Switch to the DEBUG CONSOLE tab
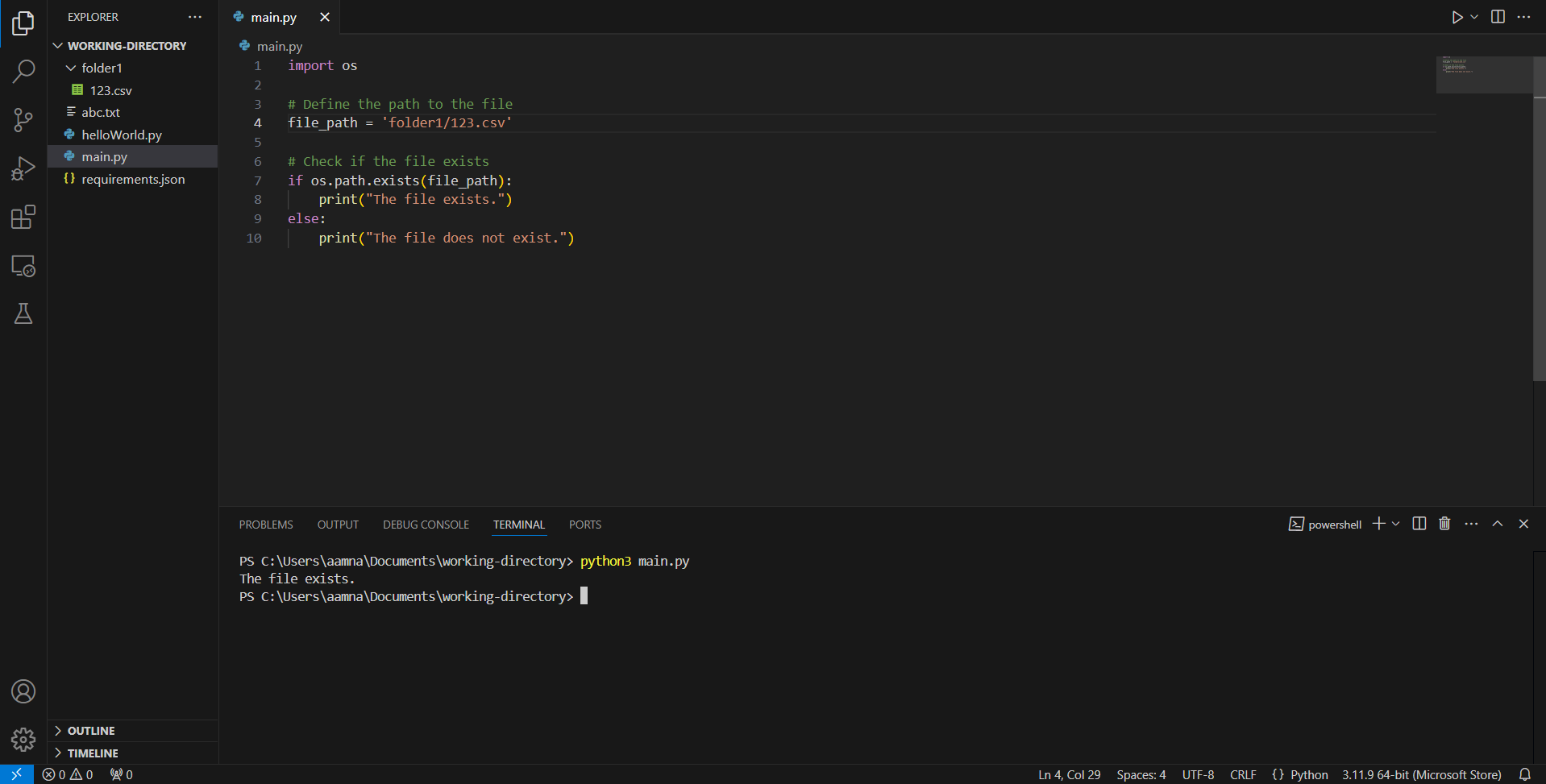The width and height of the screenshot is (1546, 784). 426,525
